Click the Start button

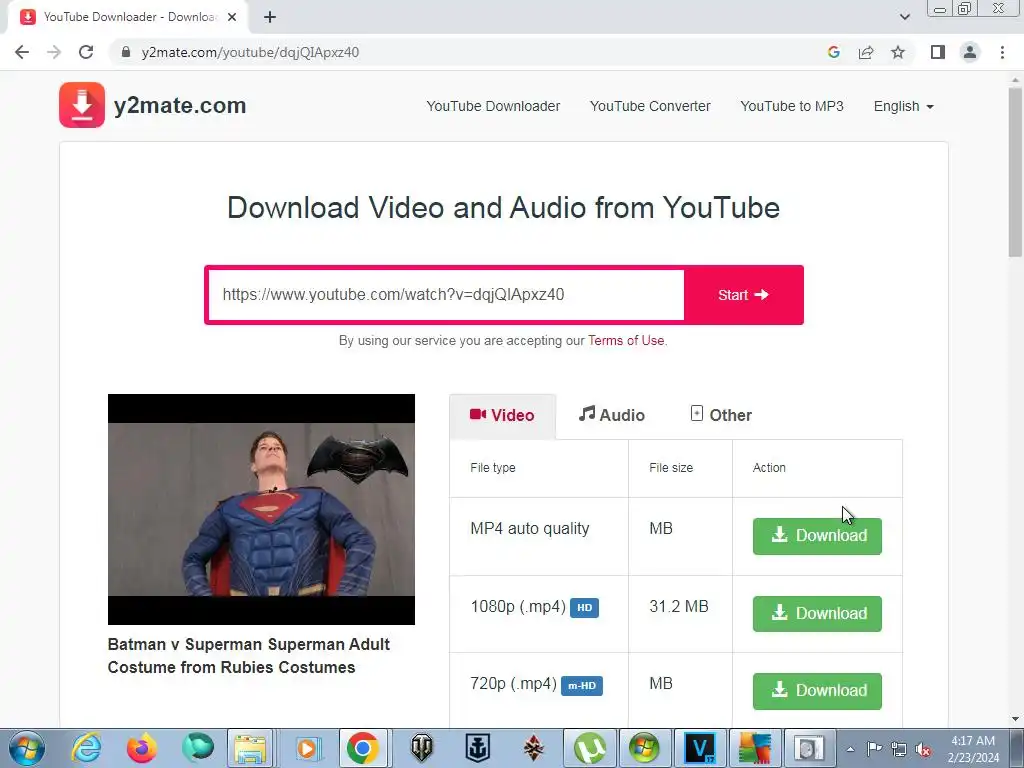point(743,295)
